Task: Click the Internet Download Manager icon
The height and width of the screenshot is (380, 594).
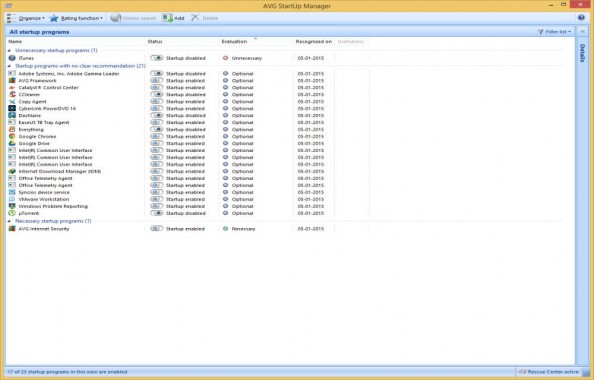Action: point(12,171)
